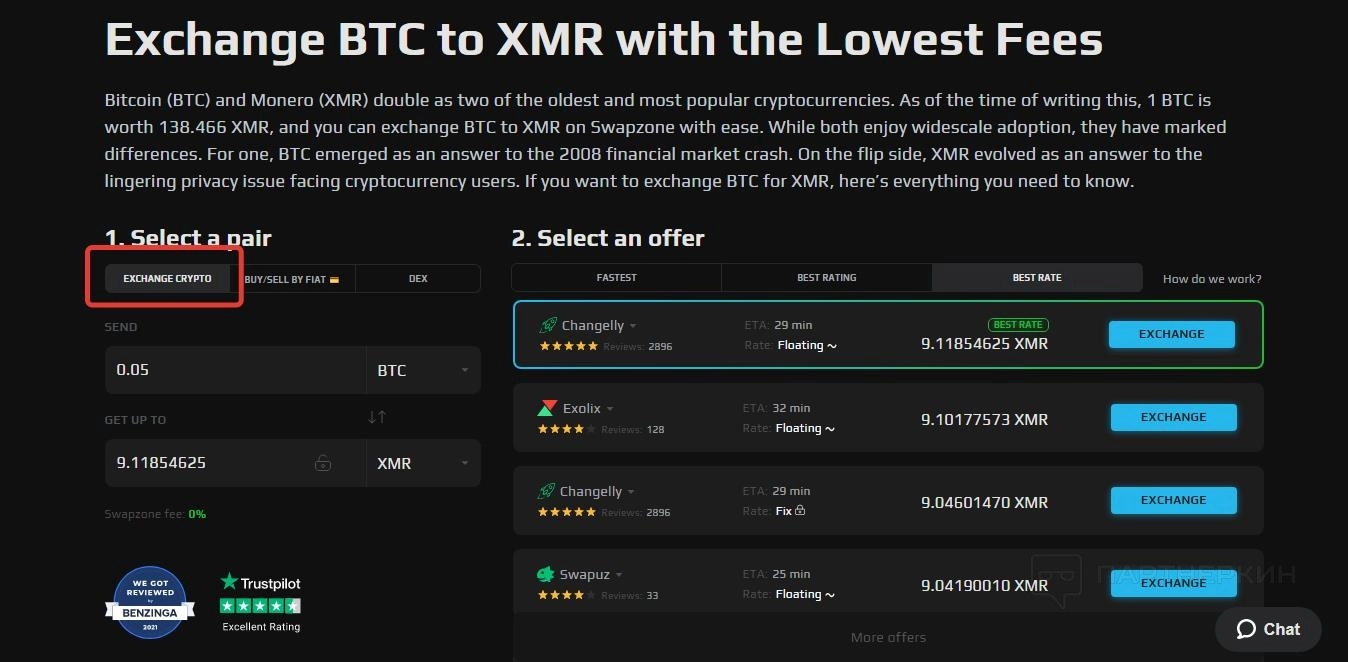Expand Swapuz offer details arrow
This screenshot has height=662, width=1348.
619,575
